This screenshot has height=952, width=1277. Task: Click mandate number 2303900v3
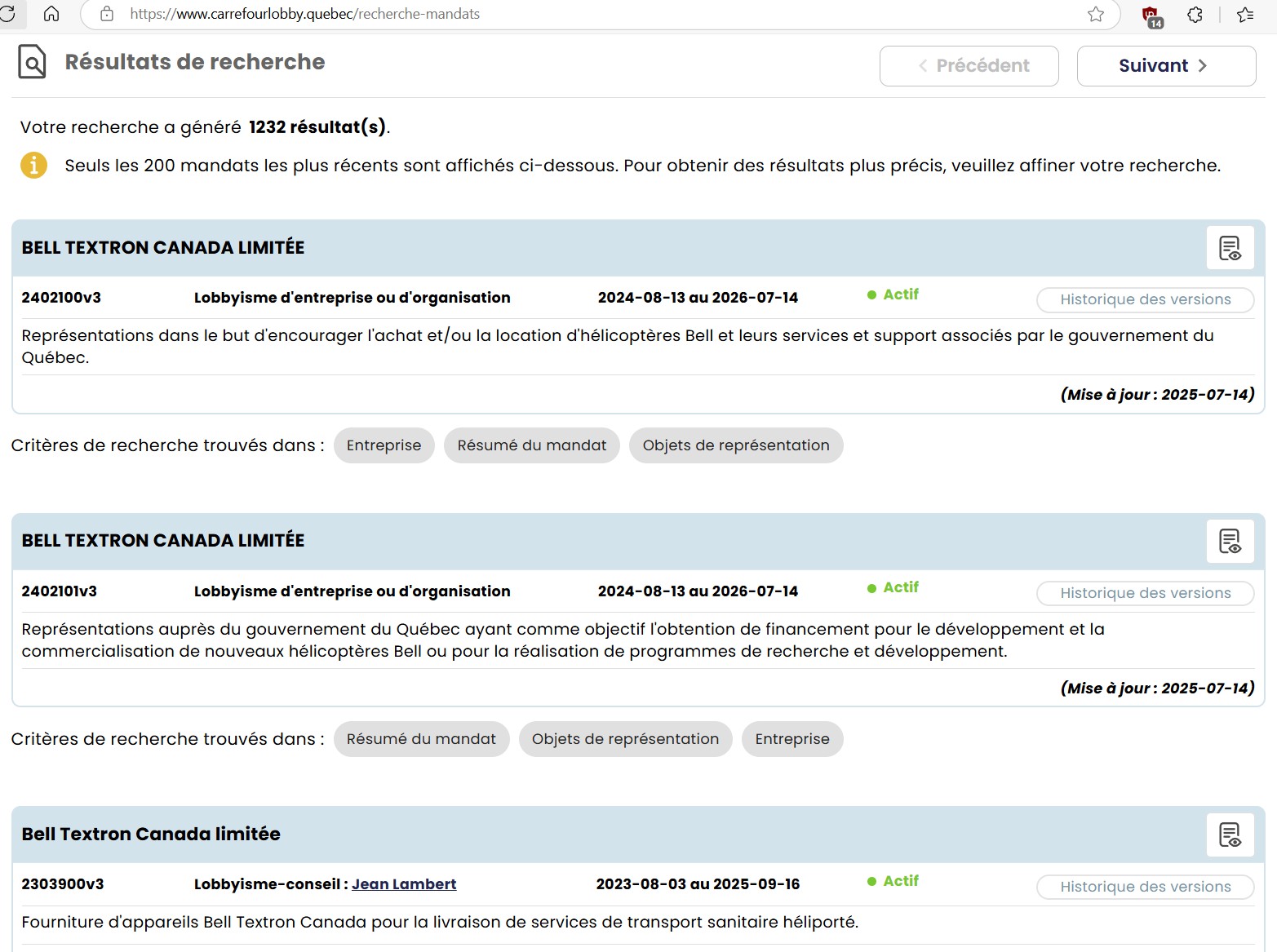point(63,884)
